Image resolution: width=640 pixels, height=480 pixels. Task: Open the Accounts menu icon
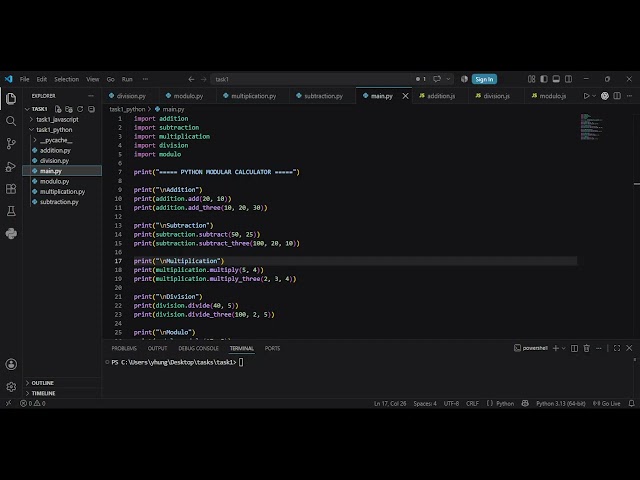tap(11, 364)
